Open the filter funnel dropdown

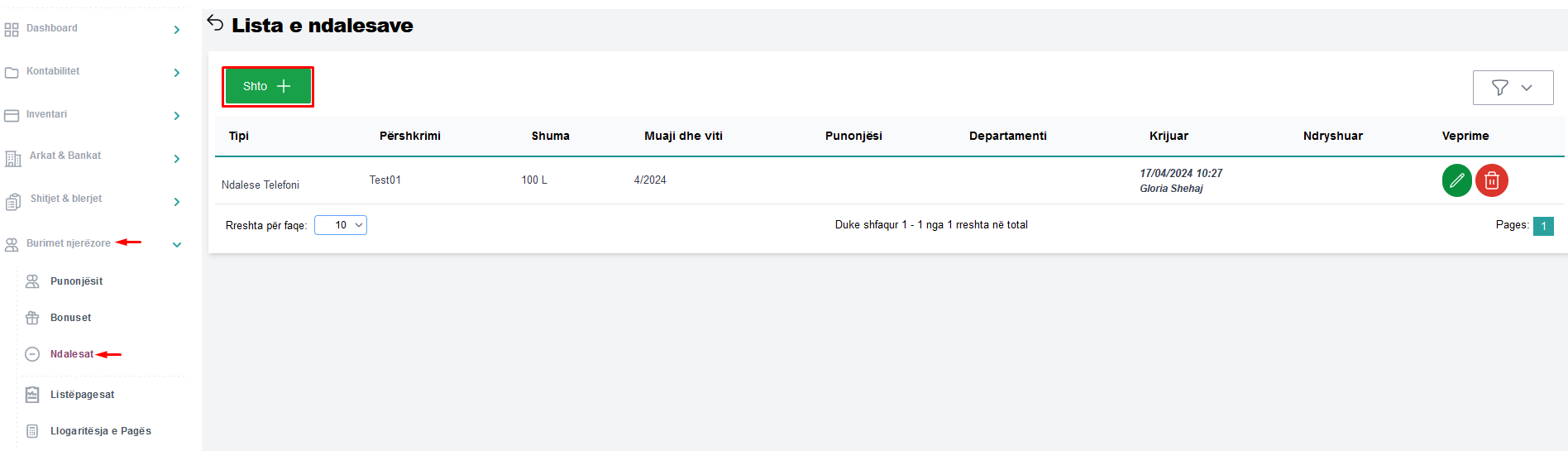pyautogui.click(x=1513, y=88)
